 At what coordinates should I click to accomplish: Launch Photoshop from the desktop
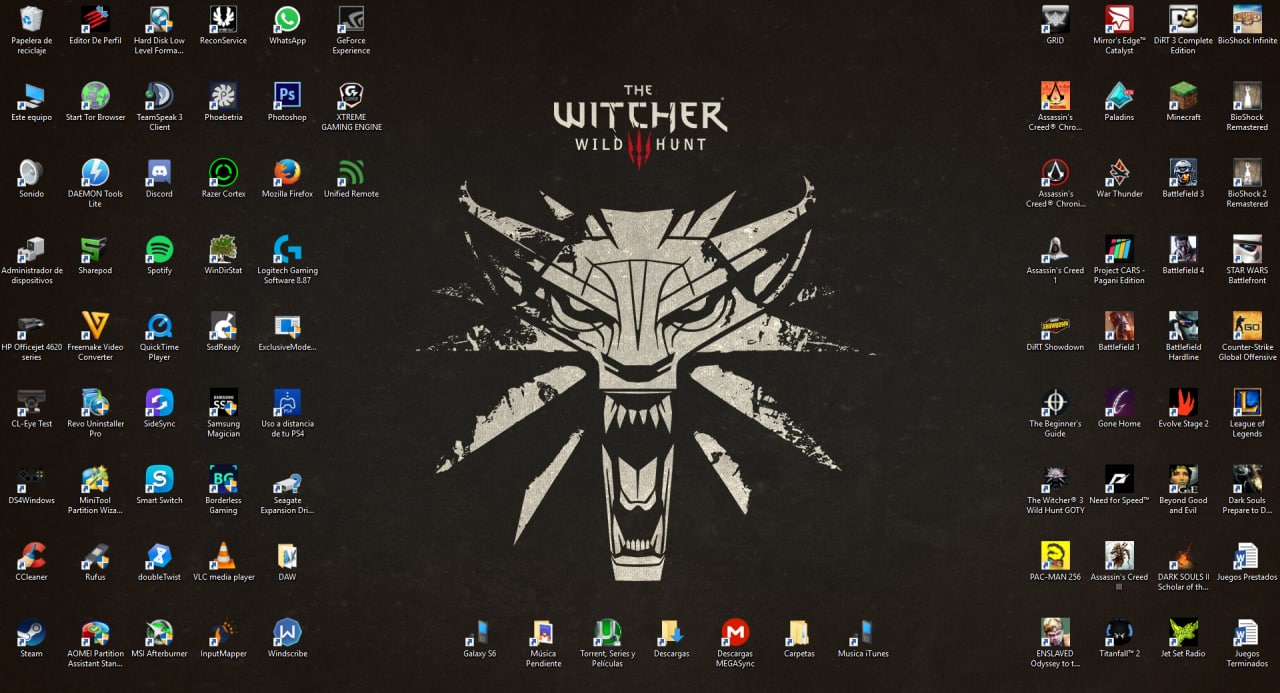tap(287, 96)
